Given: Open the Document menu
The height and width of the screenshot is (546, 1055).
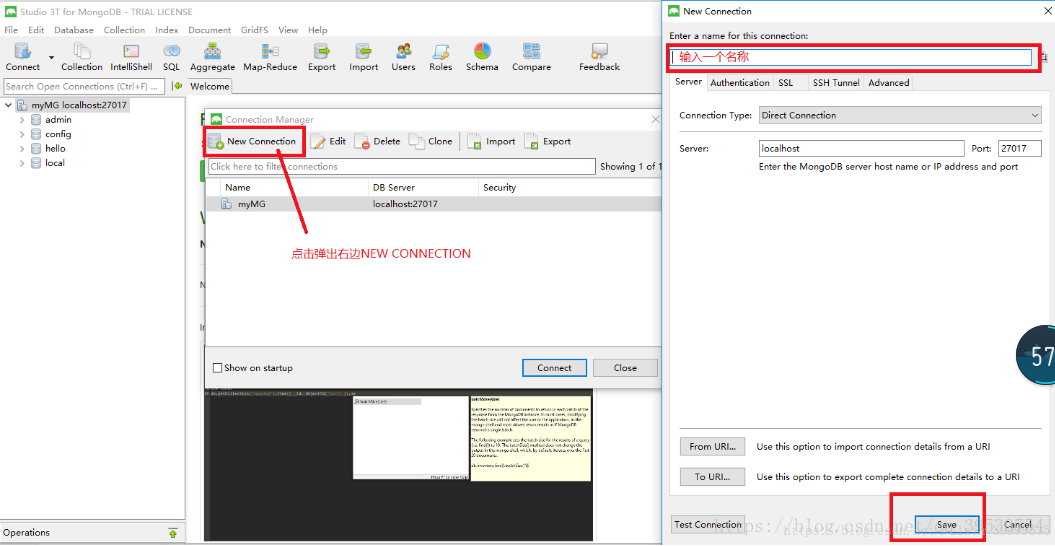Looking at the screenshot, I should click(209, 30).
